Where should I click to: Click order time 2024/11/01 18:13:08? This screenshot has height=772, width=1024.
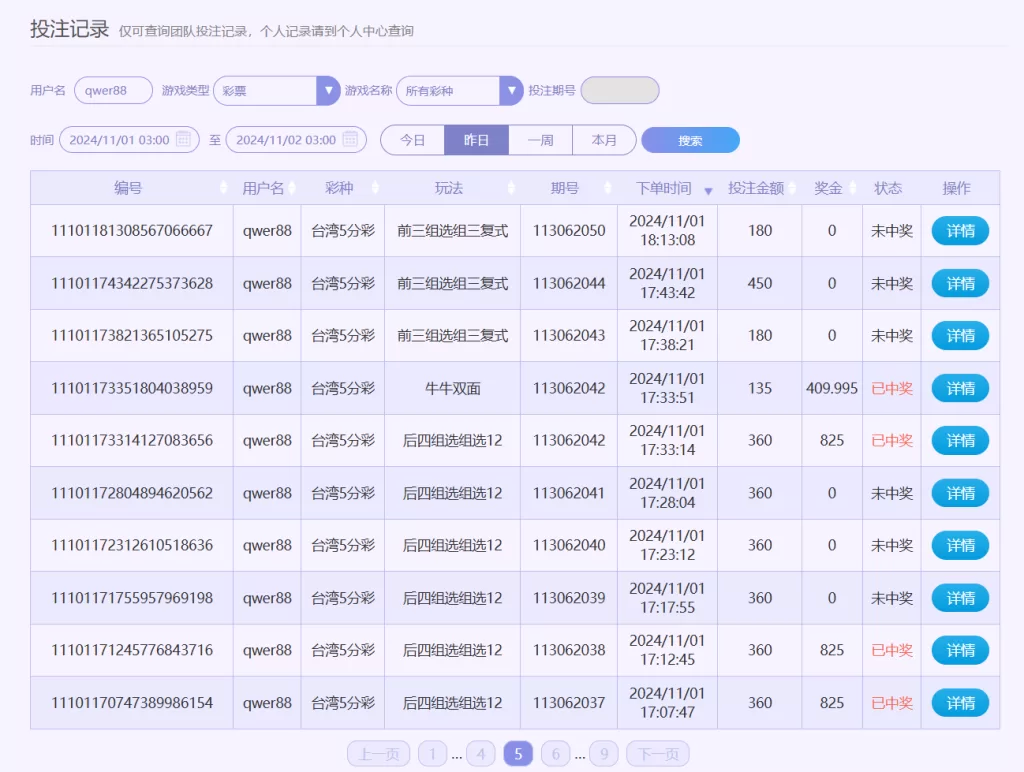[667, 231]
